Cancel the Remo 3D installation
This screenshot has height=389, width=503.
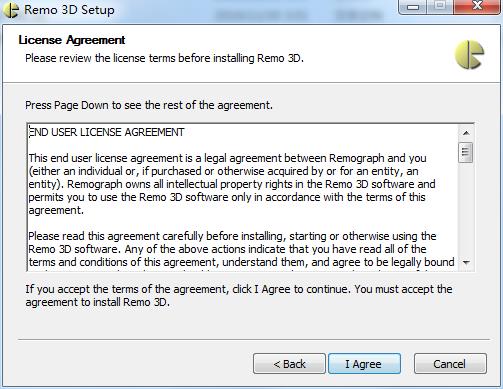(x=450, y=364)
